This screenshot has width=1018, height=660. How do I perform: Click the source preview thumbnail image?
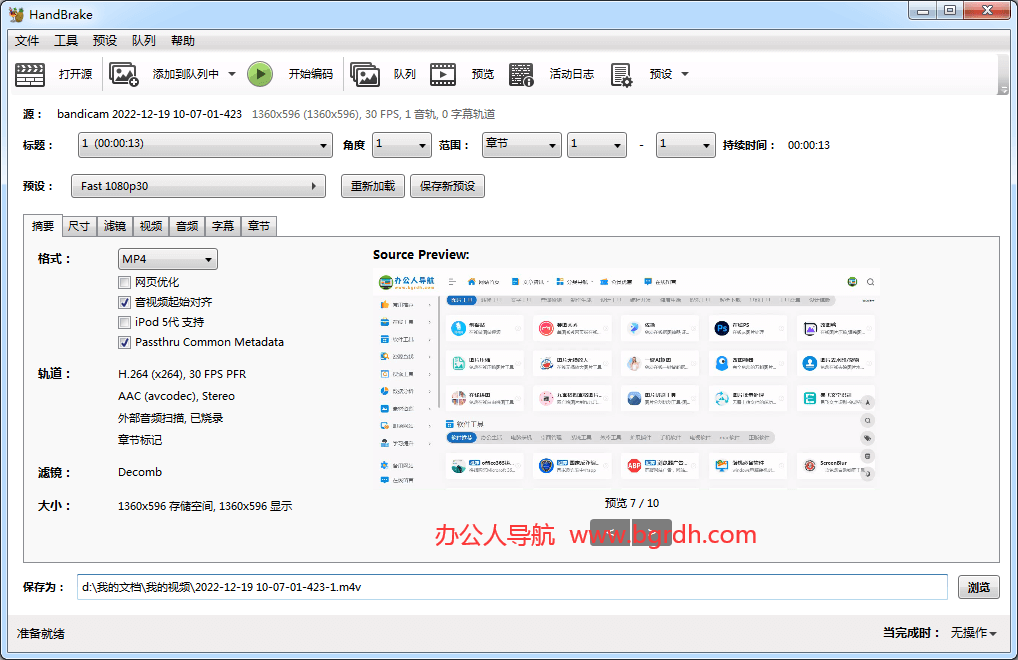click(x=627, y=380)
